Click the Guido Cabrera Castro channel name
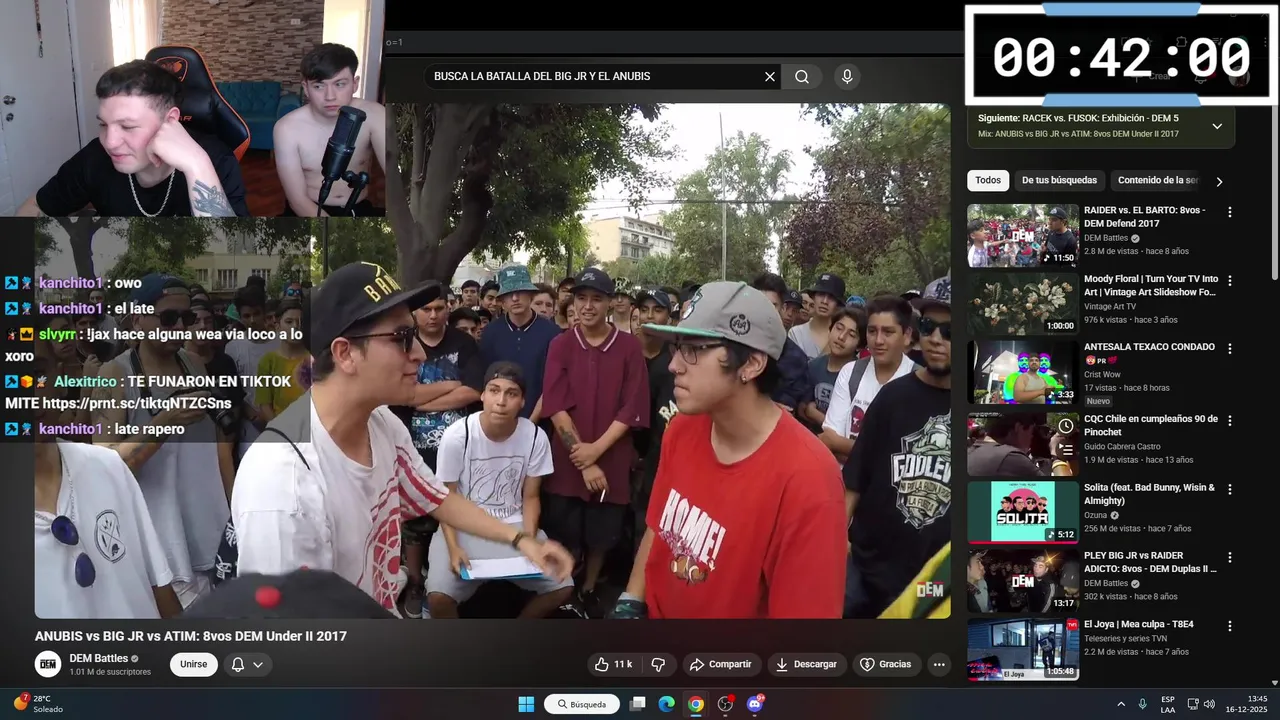Viewport: 1280px width, 720px height. pyautogui.click(x=1122, y=447)
